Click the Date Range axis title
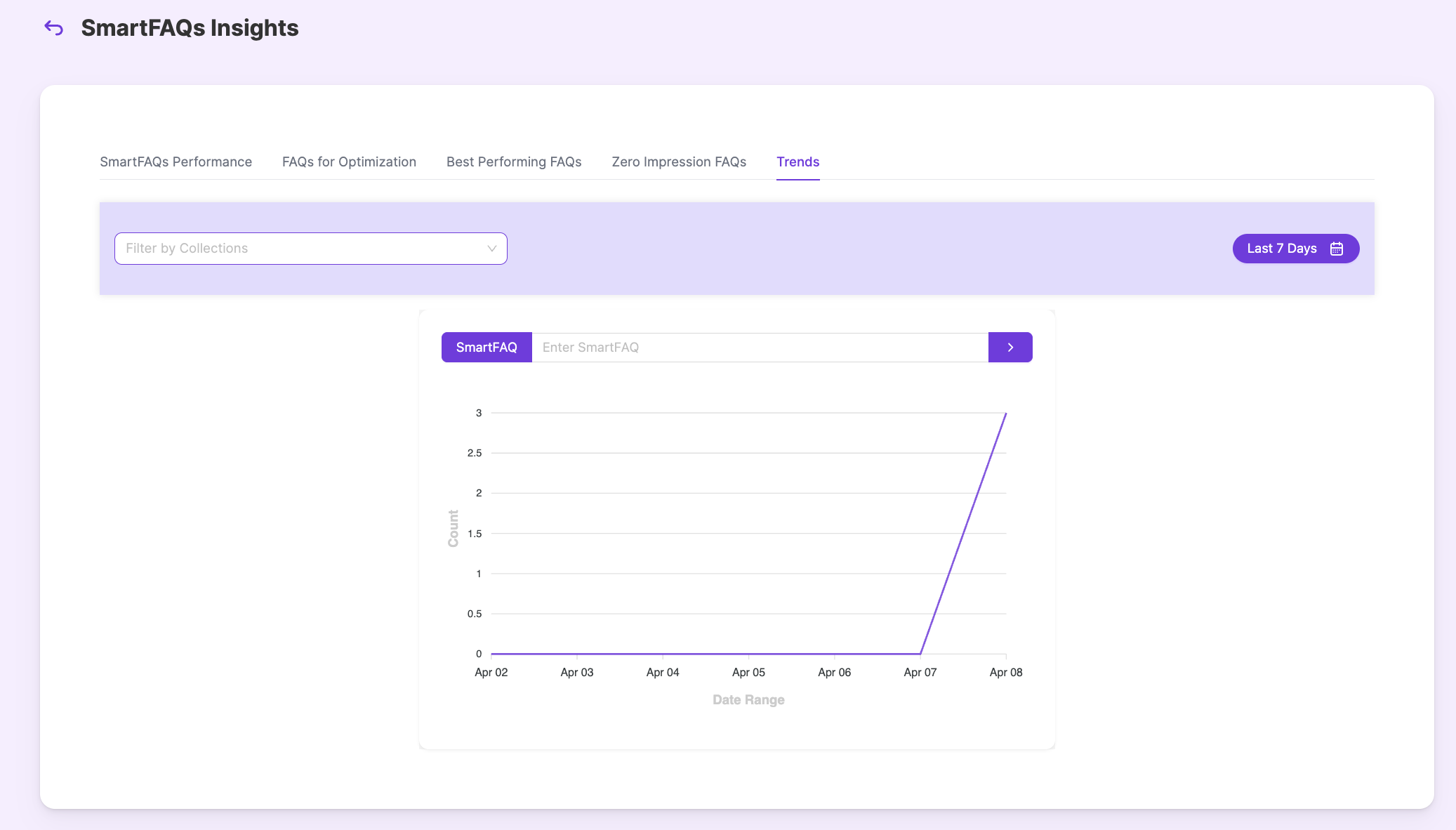 pos(748,700)
